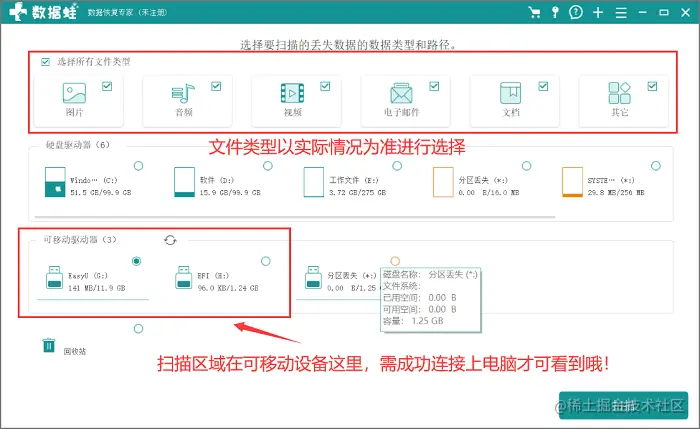Click the 3.72 GB/275 GB text

point(357,192)
